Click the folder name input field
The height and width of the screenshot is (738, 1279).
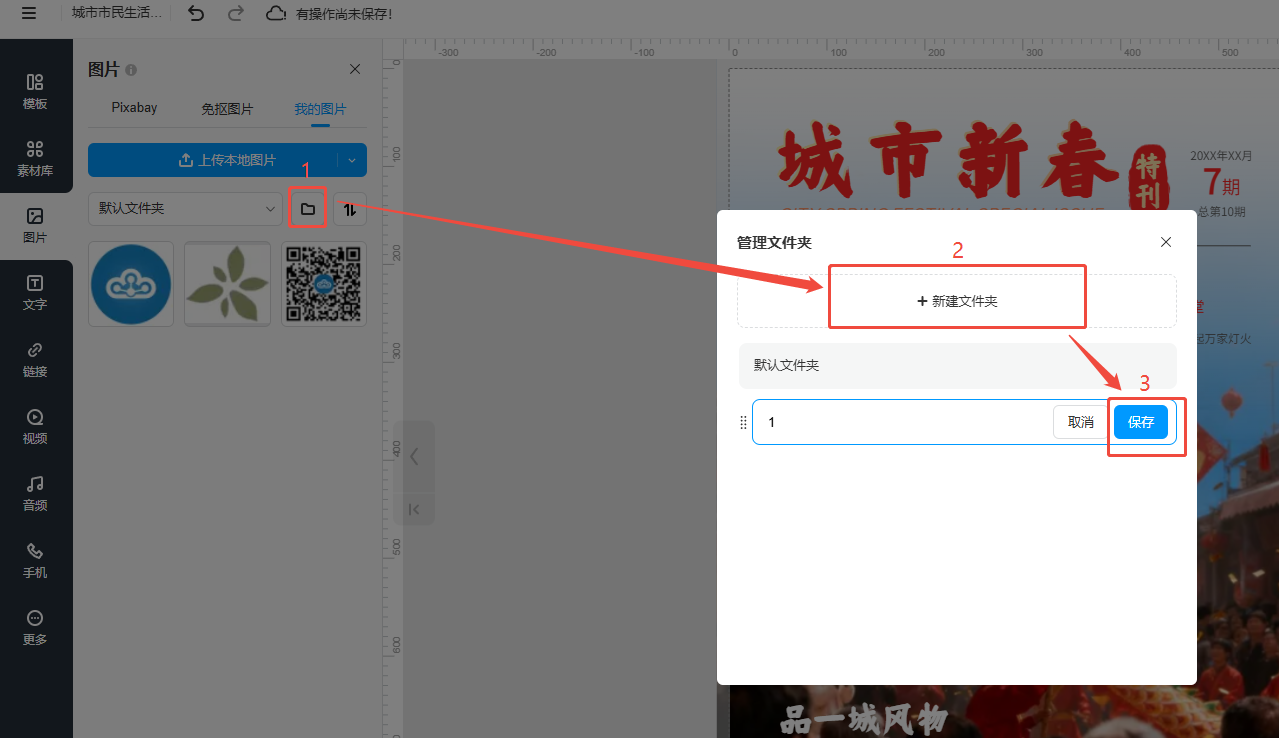pyautogui.click(x=900, y=422)
